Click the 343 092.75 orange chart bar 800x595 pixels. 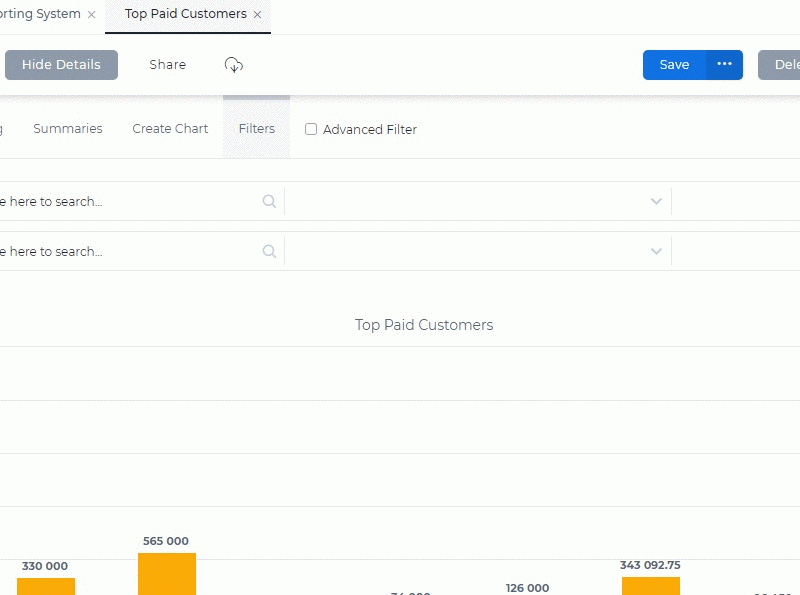click(651, 586)
